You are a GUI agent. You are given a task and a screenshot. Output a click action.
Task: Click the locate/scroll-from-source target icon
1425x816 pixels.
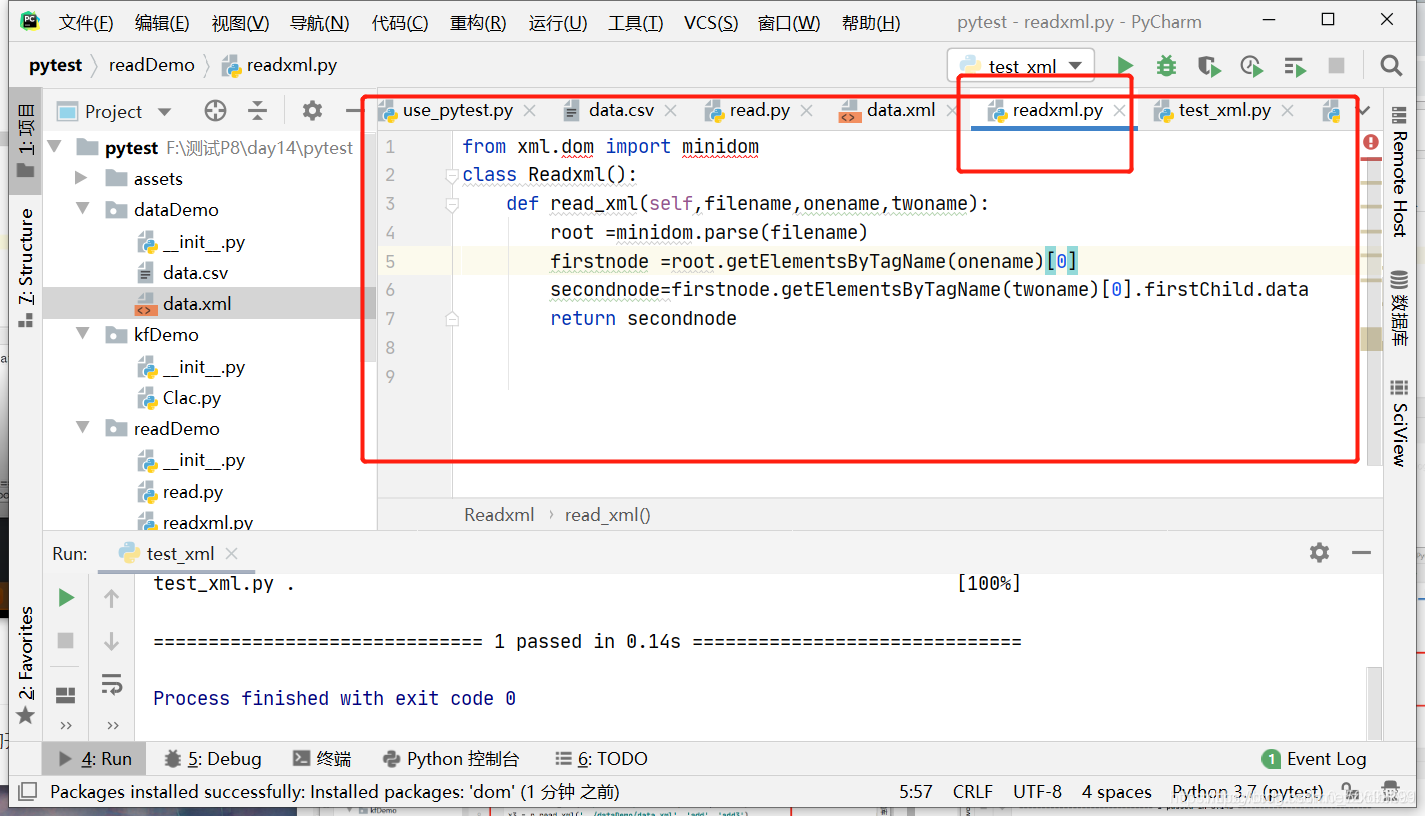pyautogui.click(x=215, y=111)
